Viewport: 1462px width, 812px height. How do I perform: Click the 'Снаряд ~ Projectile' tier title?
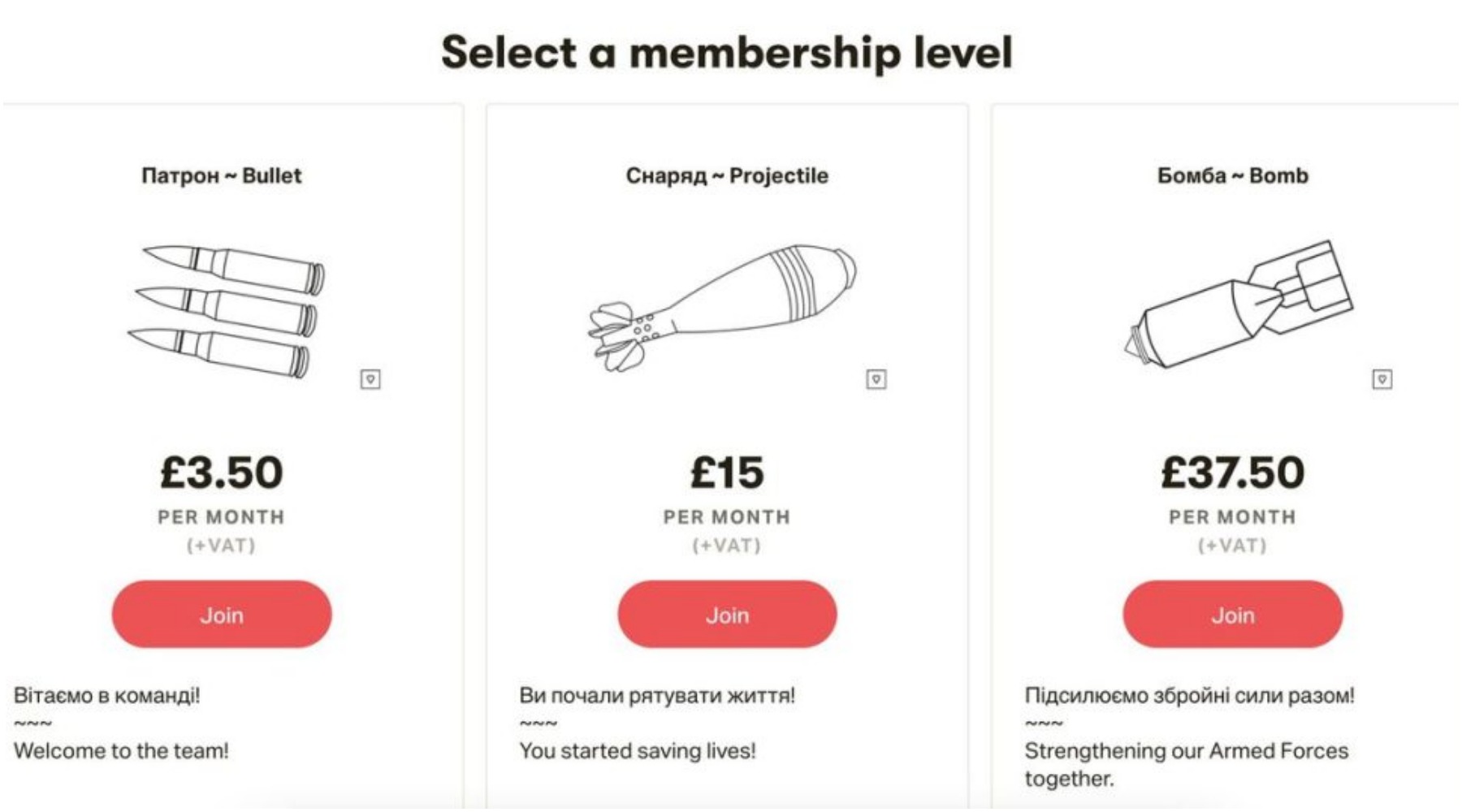point(727,175)
